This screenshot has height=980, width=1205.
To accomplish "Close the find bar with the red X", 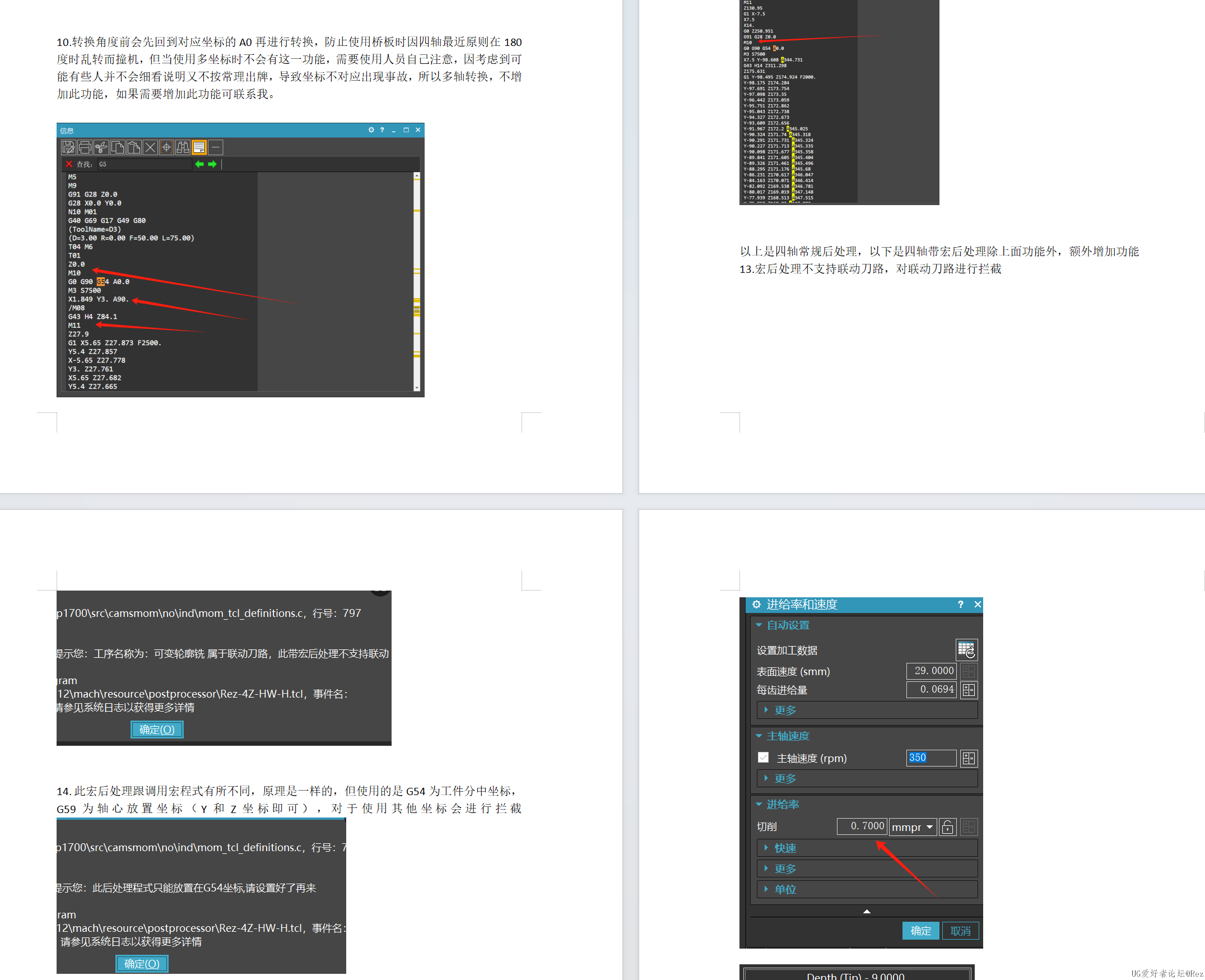I will [69, 164].
